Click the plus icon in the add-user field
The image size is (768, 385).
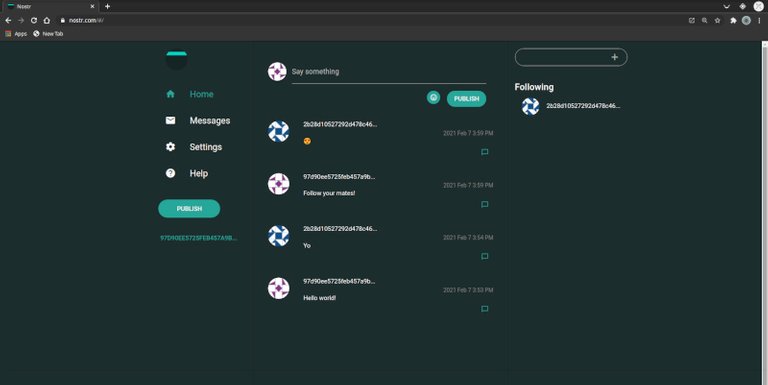tap(614, 57)
